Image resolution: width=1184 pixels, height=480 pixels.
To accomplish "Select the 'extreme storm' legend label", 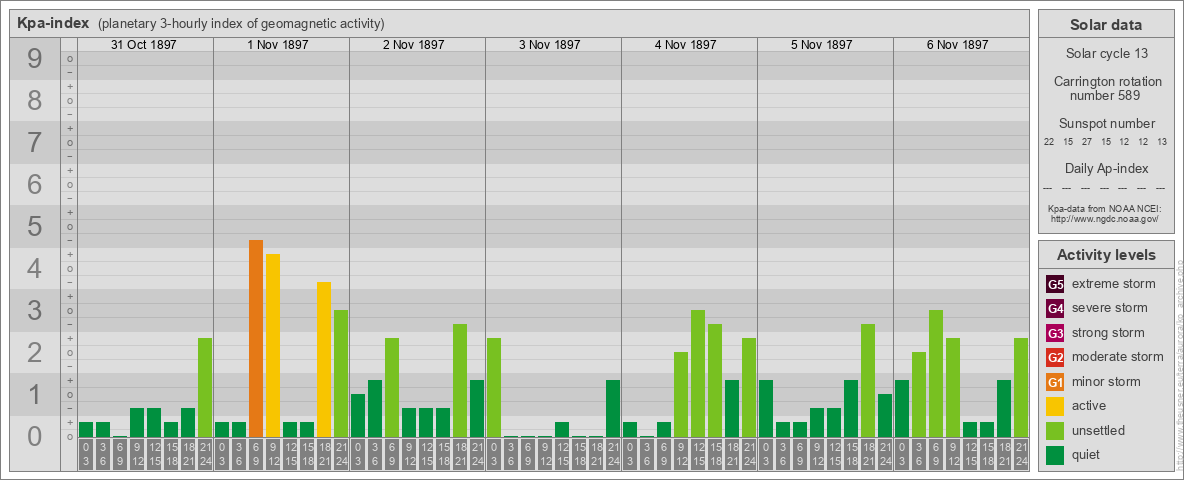I will [x=1113, y=284].
